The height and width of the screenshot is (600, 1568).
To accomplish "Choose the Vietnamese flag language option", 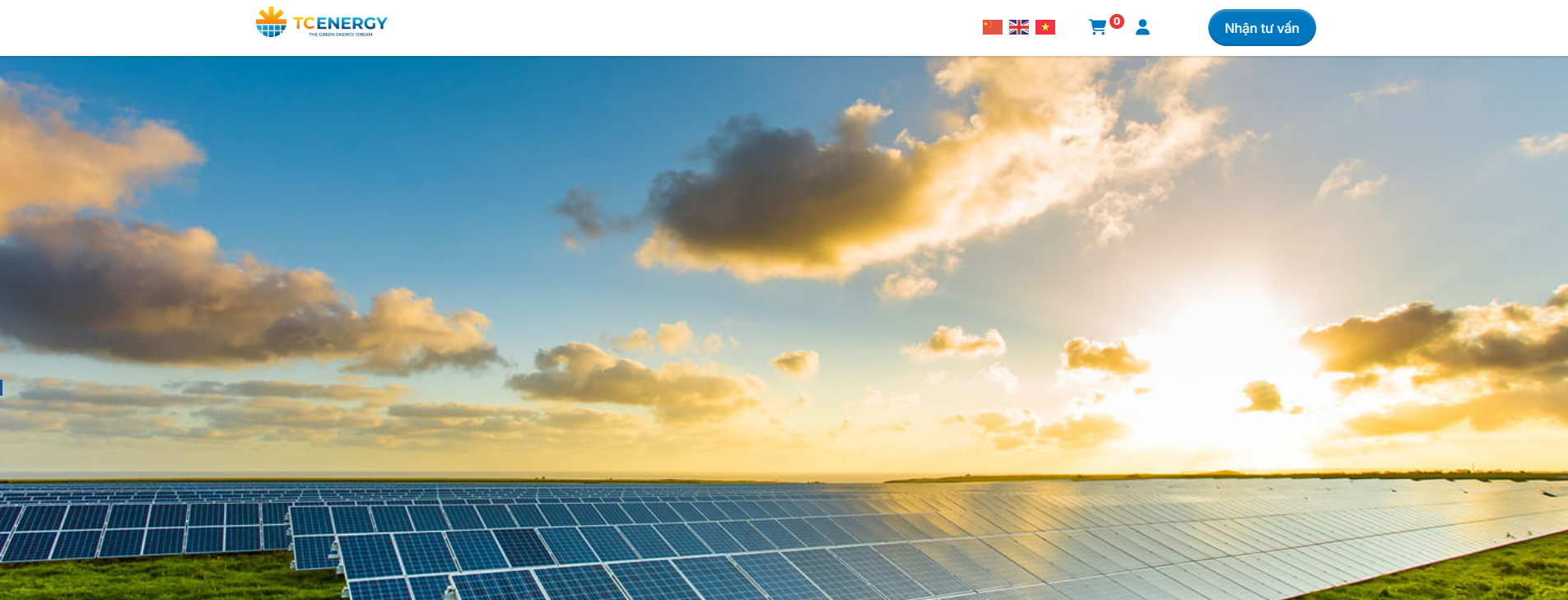I will point(1045,27).
